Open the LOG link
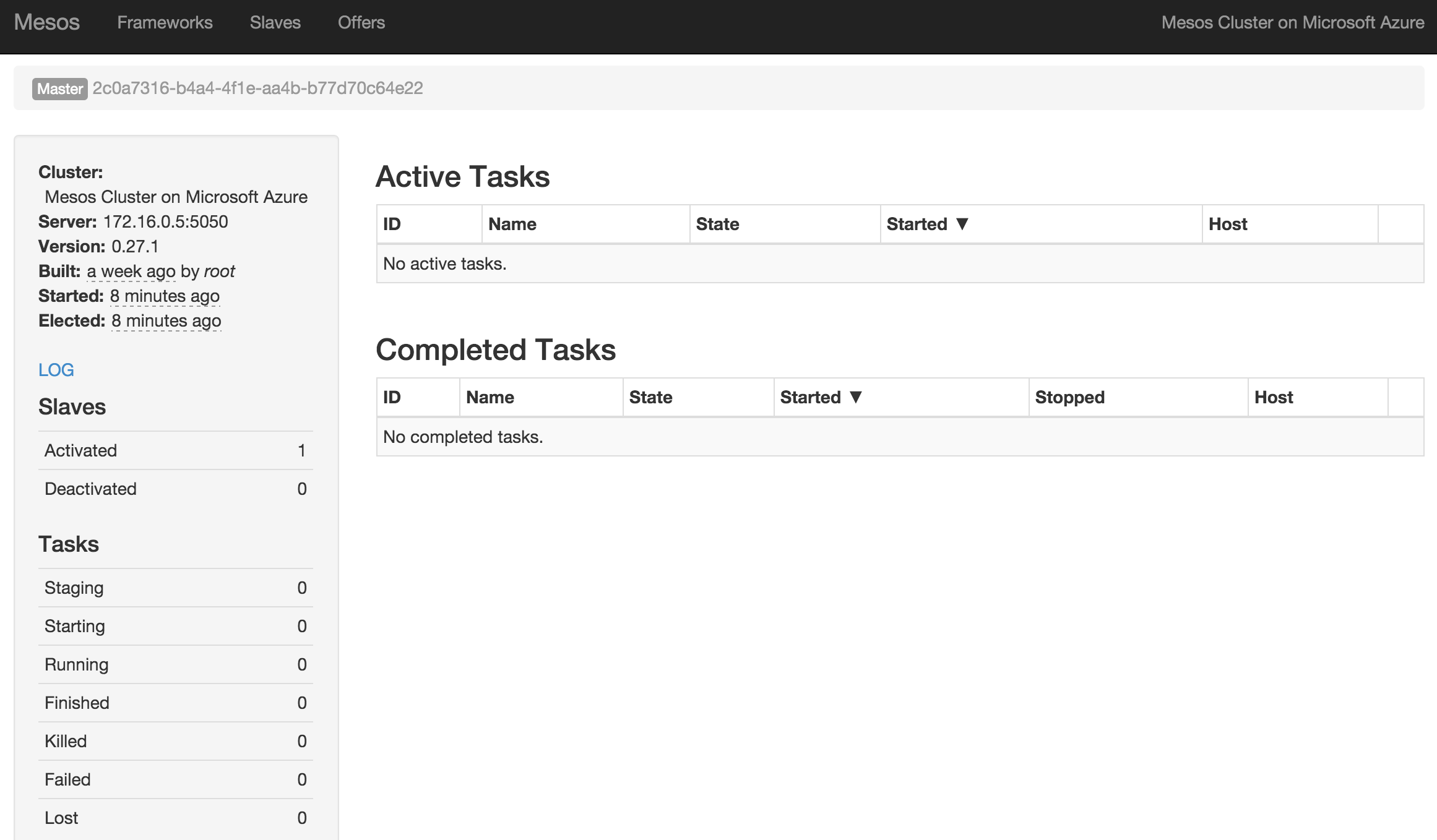This screenshot has height=840, width=1437. [56, 370]
